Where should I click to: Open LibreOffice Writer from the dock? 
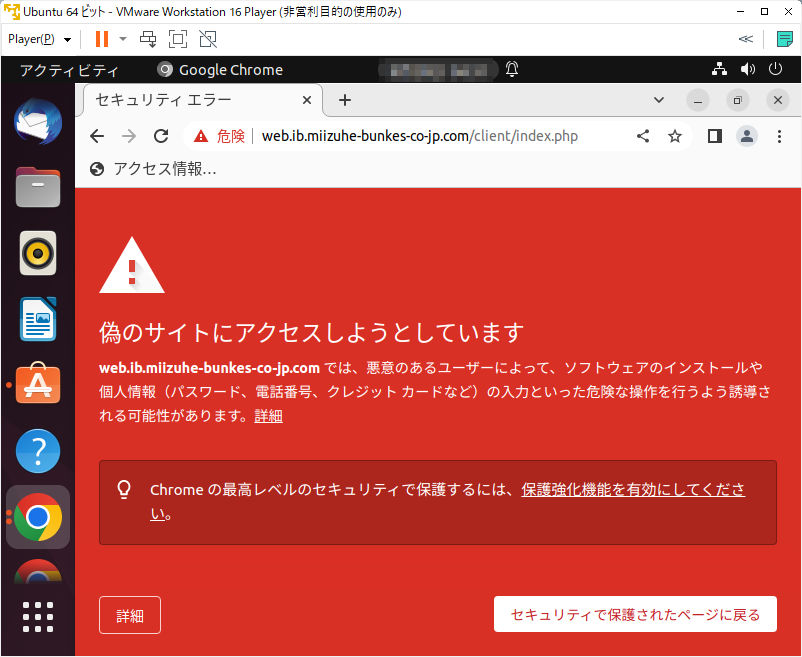[38, 319]
